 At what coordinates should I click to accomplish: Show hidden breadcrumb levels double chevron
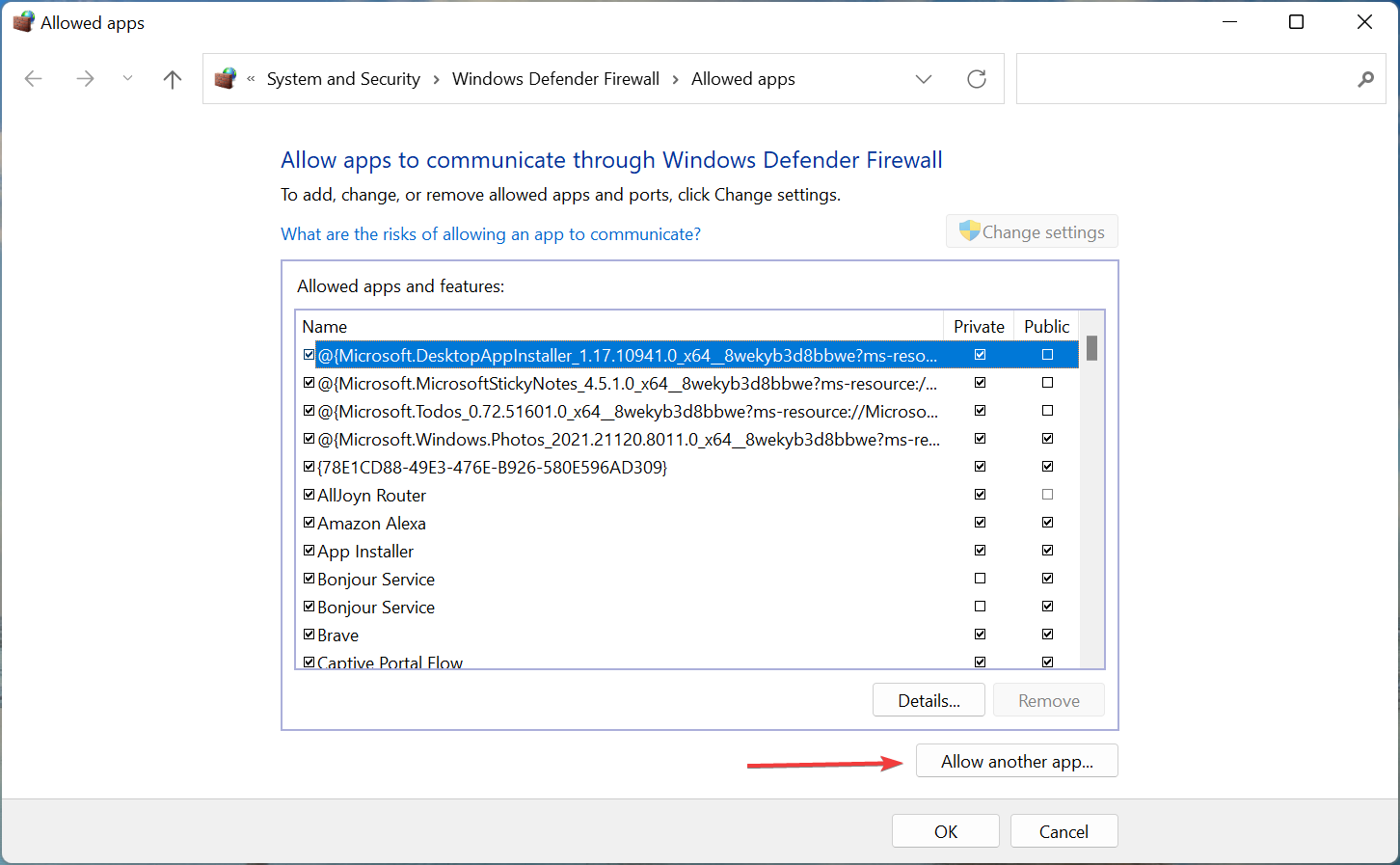251,79
